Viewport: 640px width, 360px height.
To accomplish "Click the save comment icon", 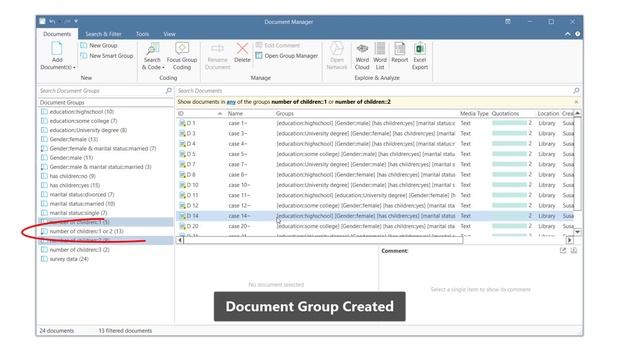I will [573, 251].
